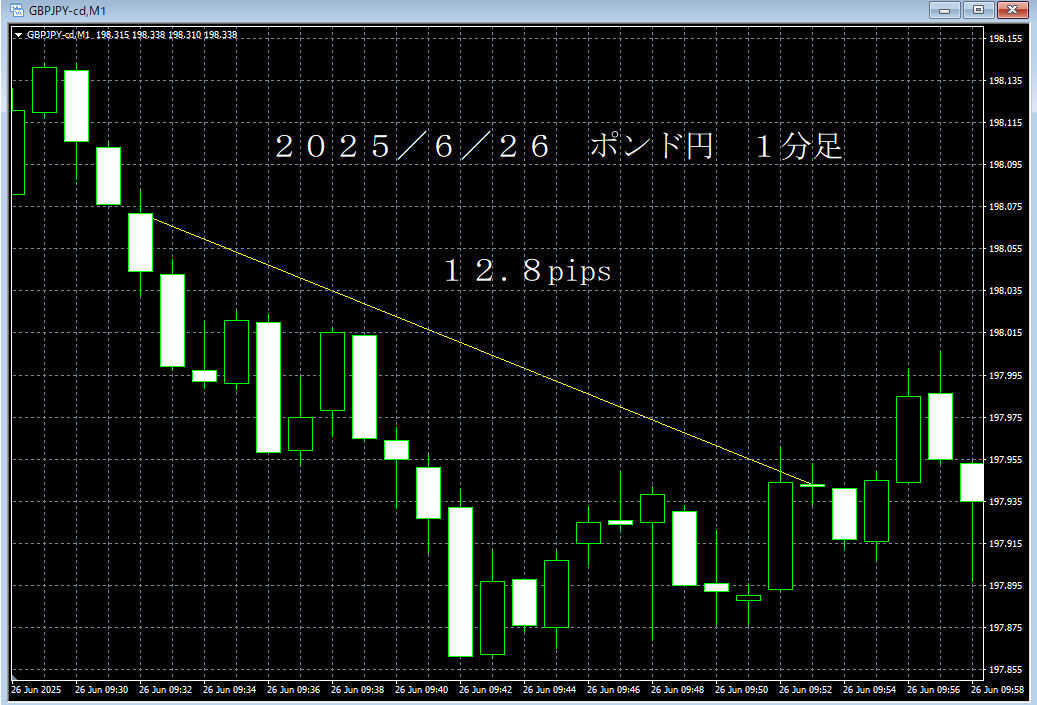
Task: Click the minimize icon of the chart window
Action: click(944, 9)
